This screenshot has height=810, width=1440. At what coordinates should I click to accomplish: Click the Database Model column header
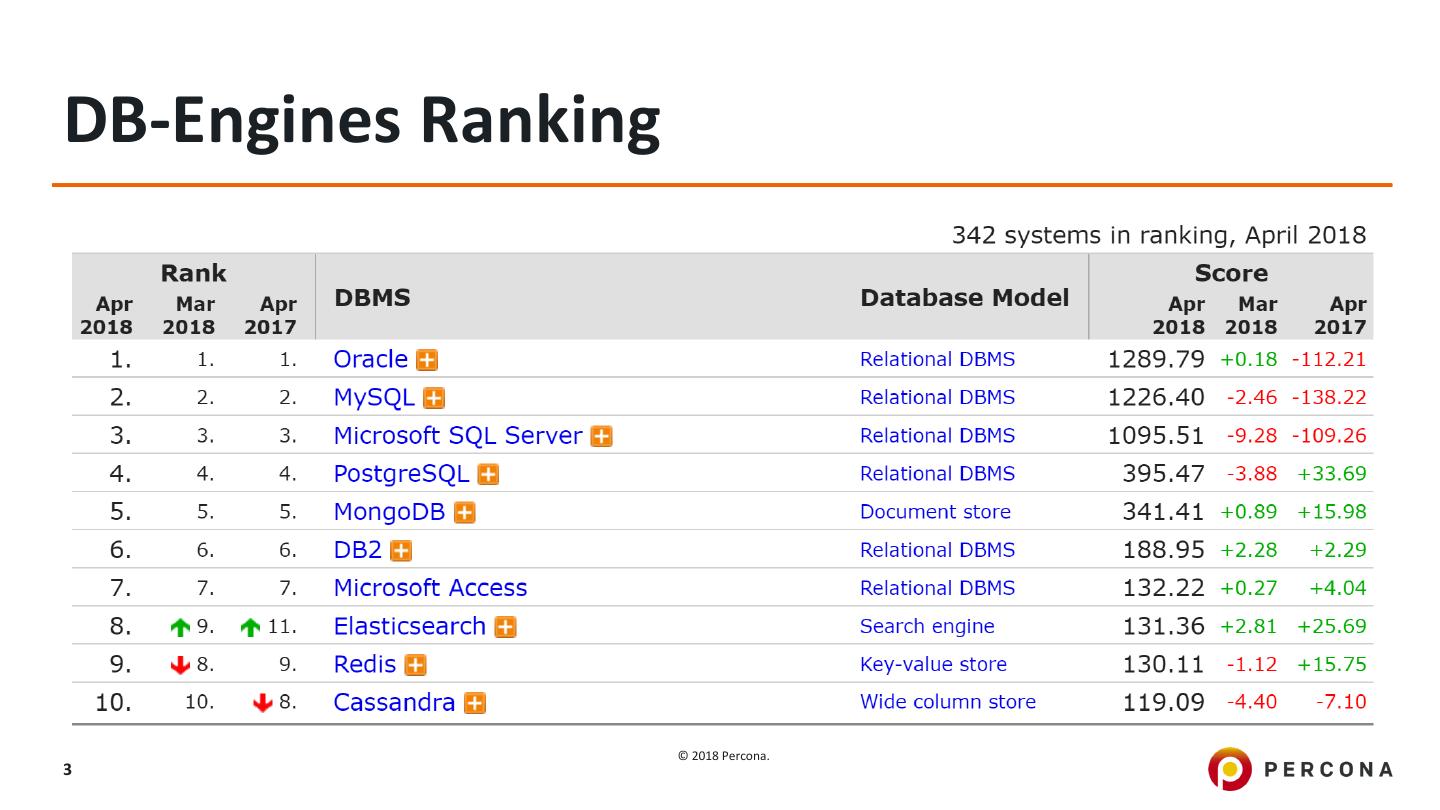964,298
